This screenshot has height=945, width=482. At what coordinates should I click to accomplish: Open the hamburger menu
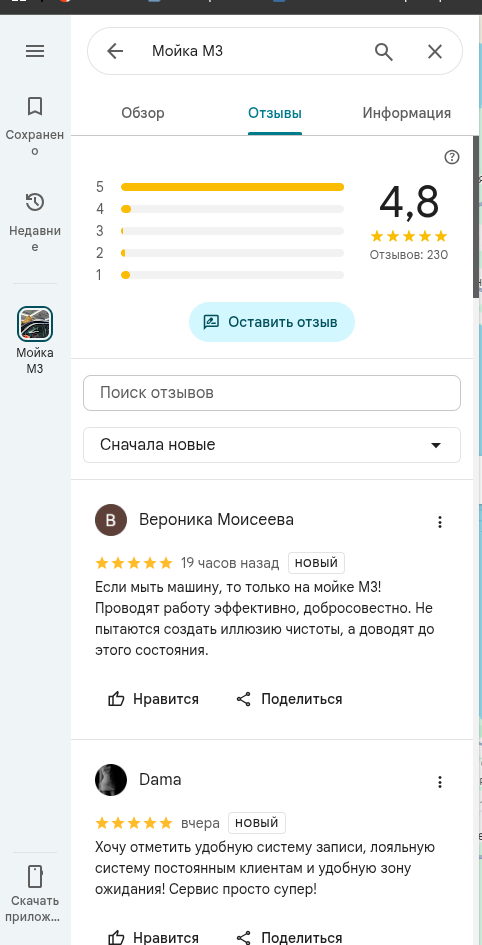(x=35, y=51)
